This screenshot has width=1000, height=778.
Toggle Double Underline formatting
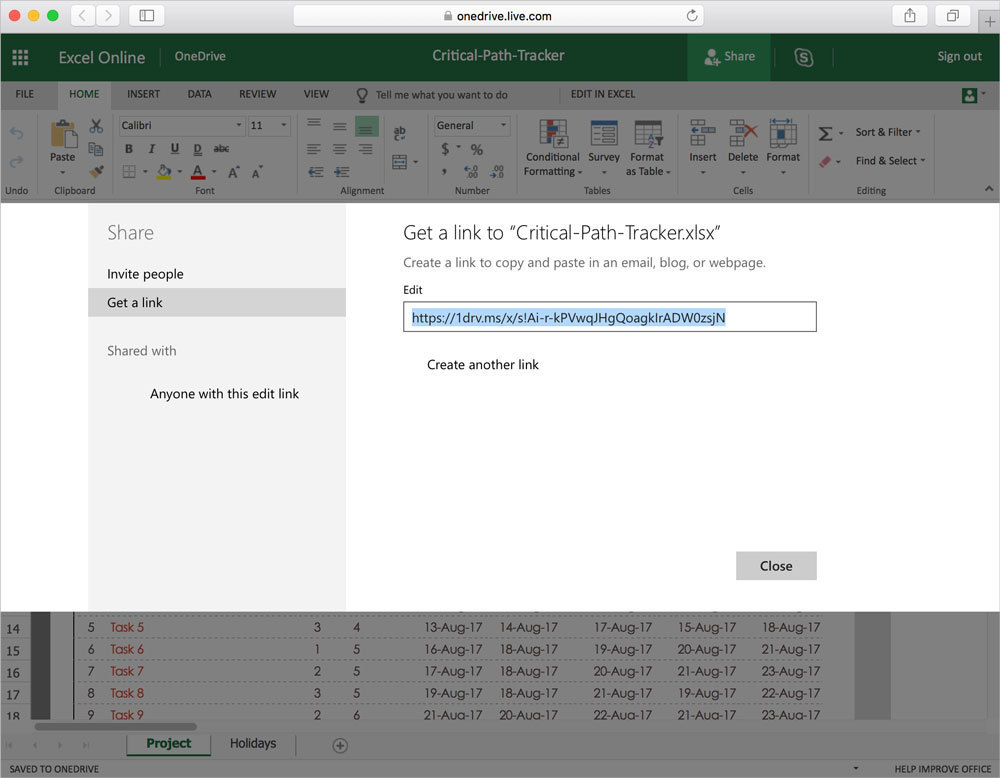coord(198,149)
